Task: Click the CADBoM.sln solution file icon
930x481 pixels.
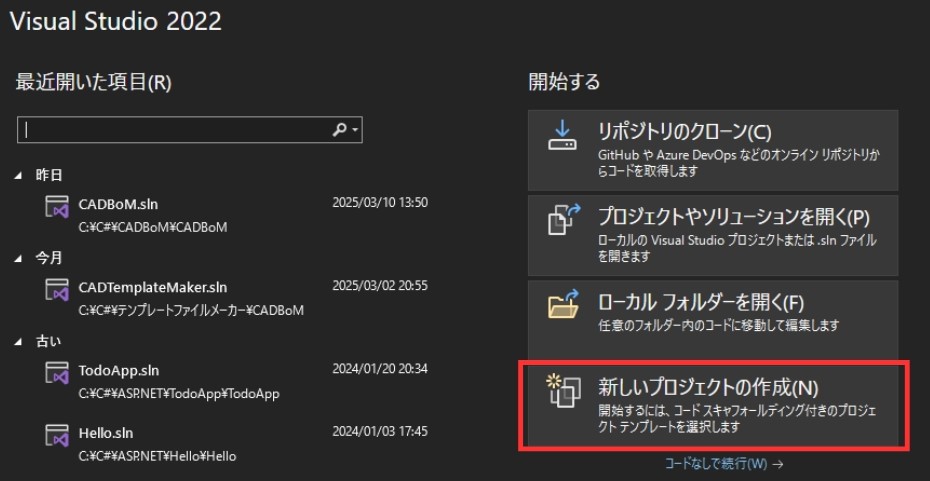Action: (x=58, y=206)
